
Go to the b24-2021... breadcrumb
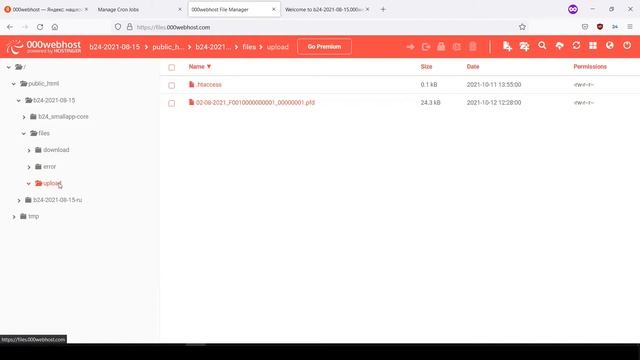pyautogui.click(x=213, y=47)
